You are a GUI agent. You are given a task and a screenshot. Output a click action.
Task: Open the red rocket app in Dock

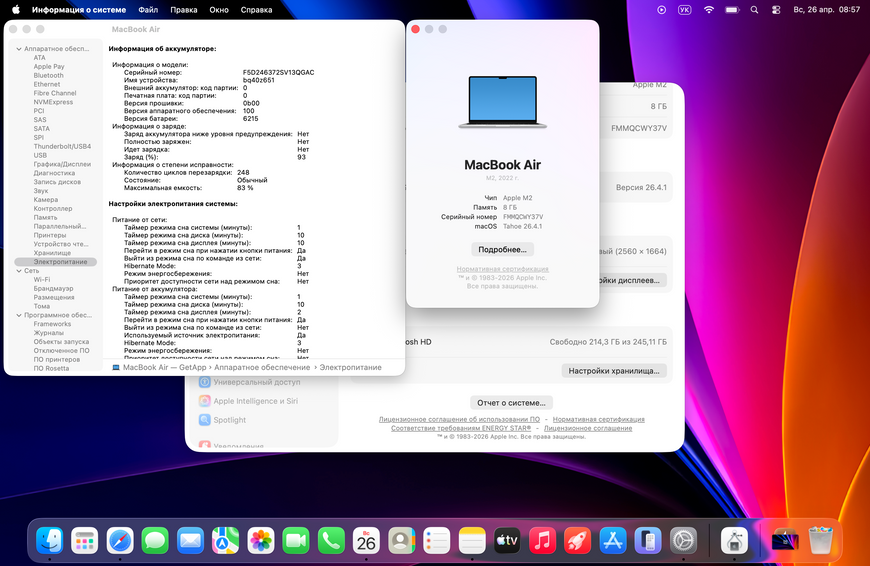click(578, 540)
